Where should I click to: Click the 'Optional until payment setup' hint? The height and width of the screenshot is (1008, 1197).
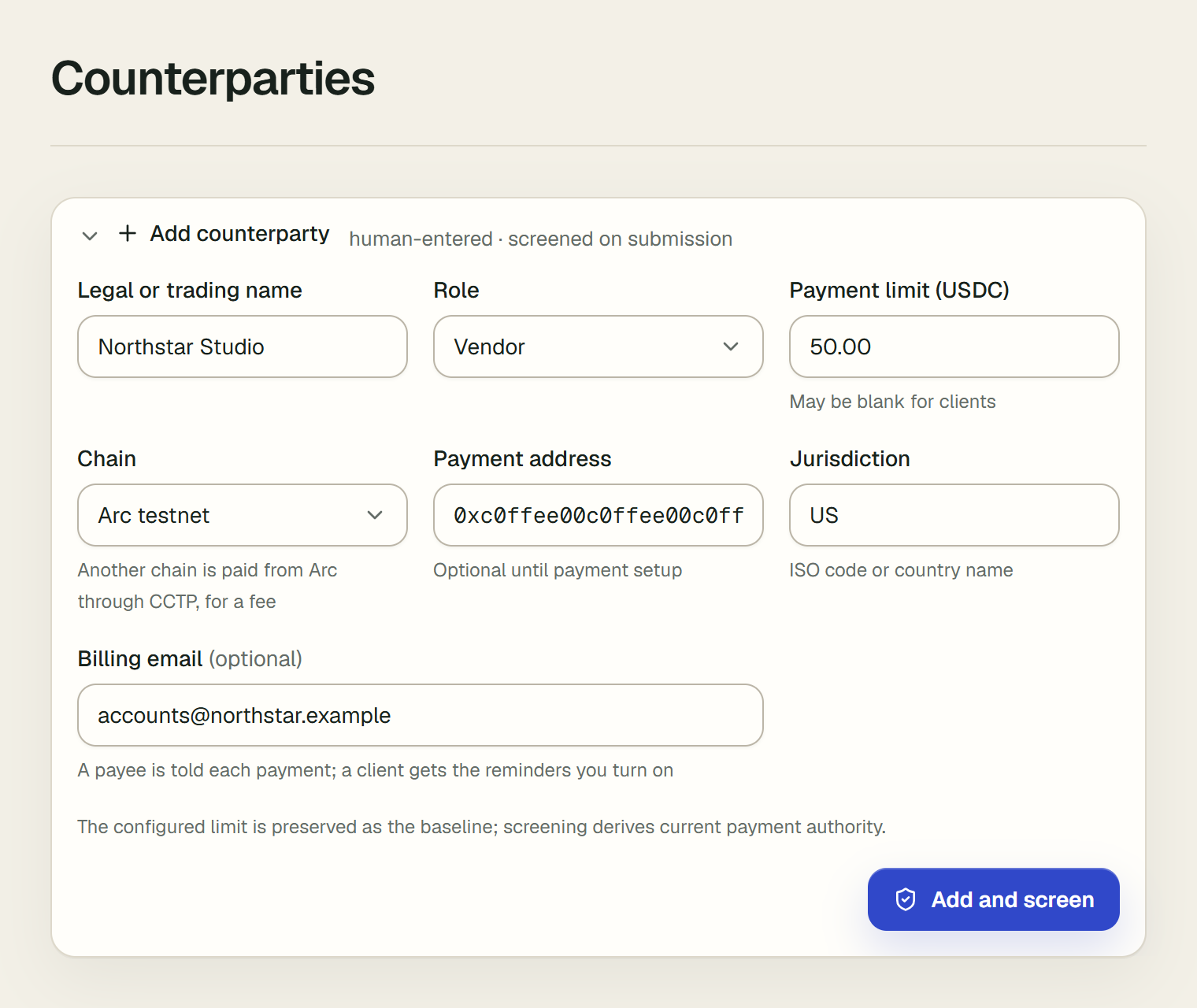558,570
